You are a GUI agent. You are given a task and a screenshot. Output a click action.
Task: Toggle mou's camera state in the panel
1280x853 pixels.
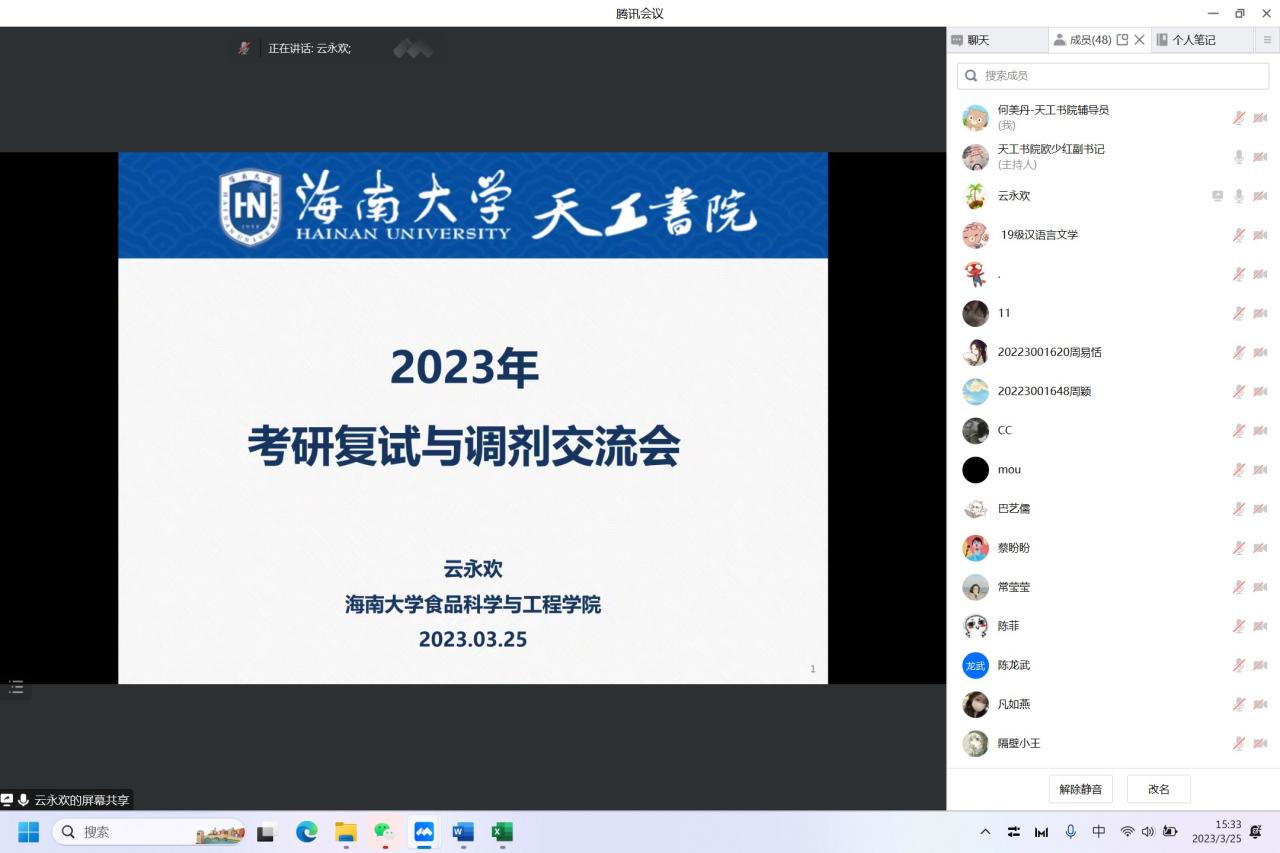1260,469
